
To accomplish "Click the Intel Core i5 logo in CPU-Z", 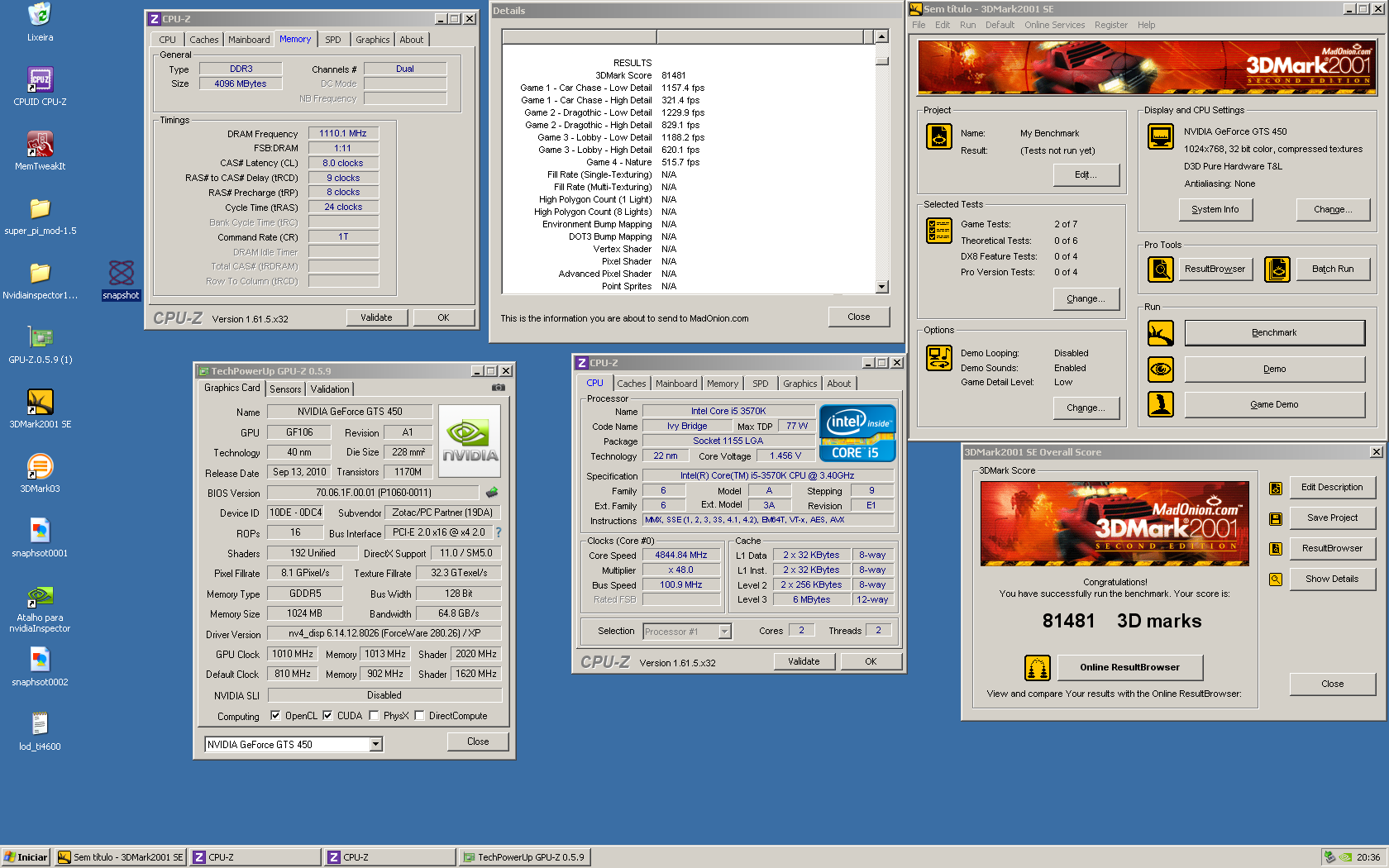I will [857, 432].
